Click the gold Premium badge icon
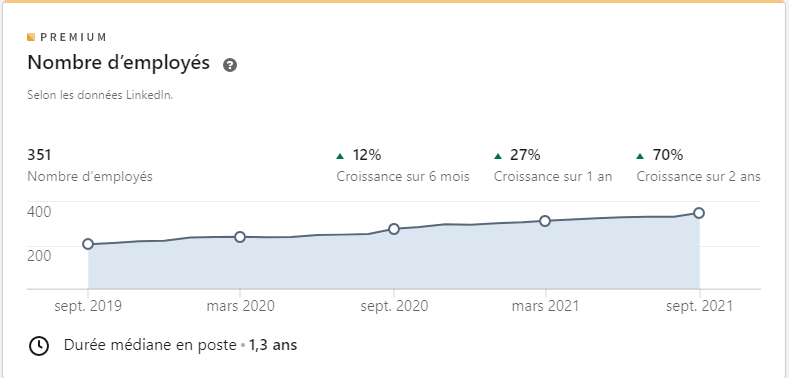Viewport: 789px width, 378px height. pos(31,37)
